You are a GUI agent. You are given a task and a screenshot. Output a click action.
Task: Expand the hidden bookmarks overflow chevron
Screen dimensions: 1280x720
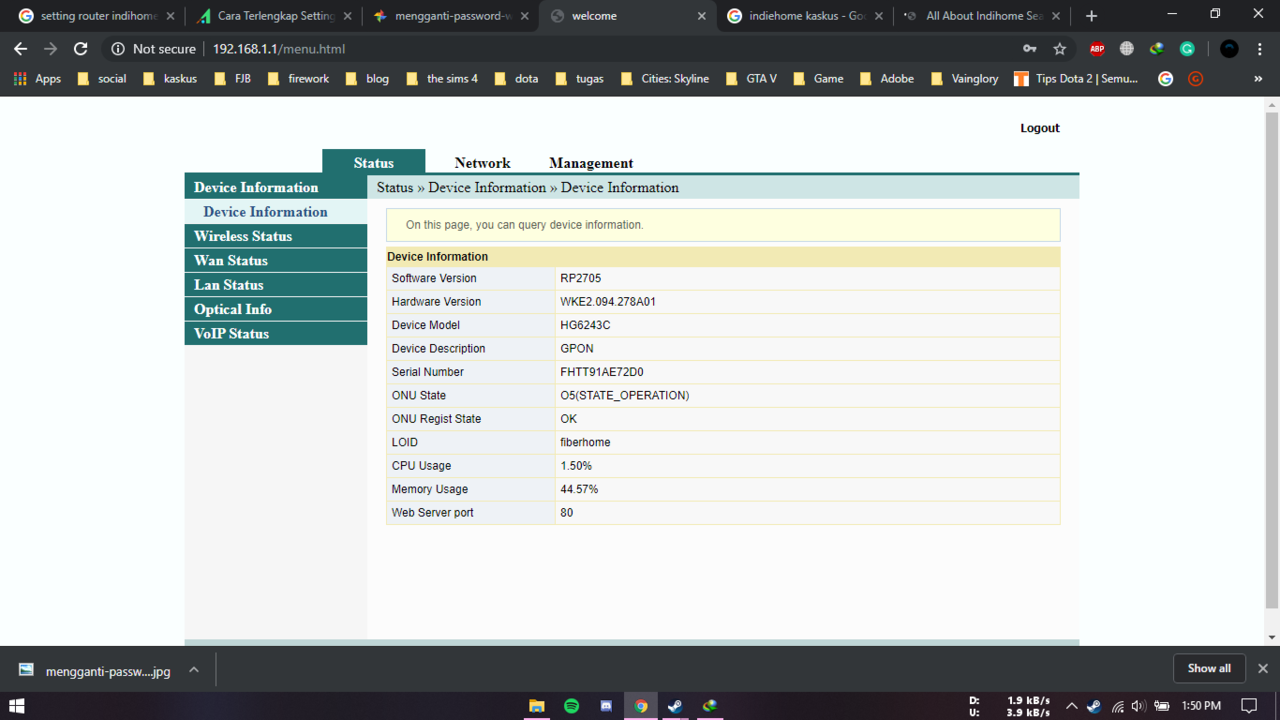click(x=1258, y=79)
